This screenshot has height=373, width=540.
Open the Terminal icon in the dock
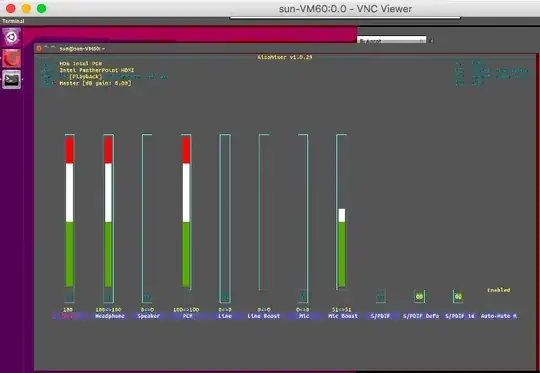click(x=11, y=80)
